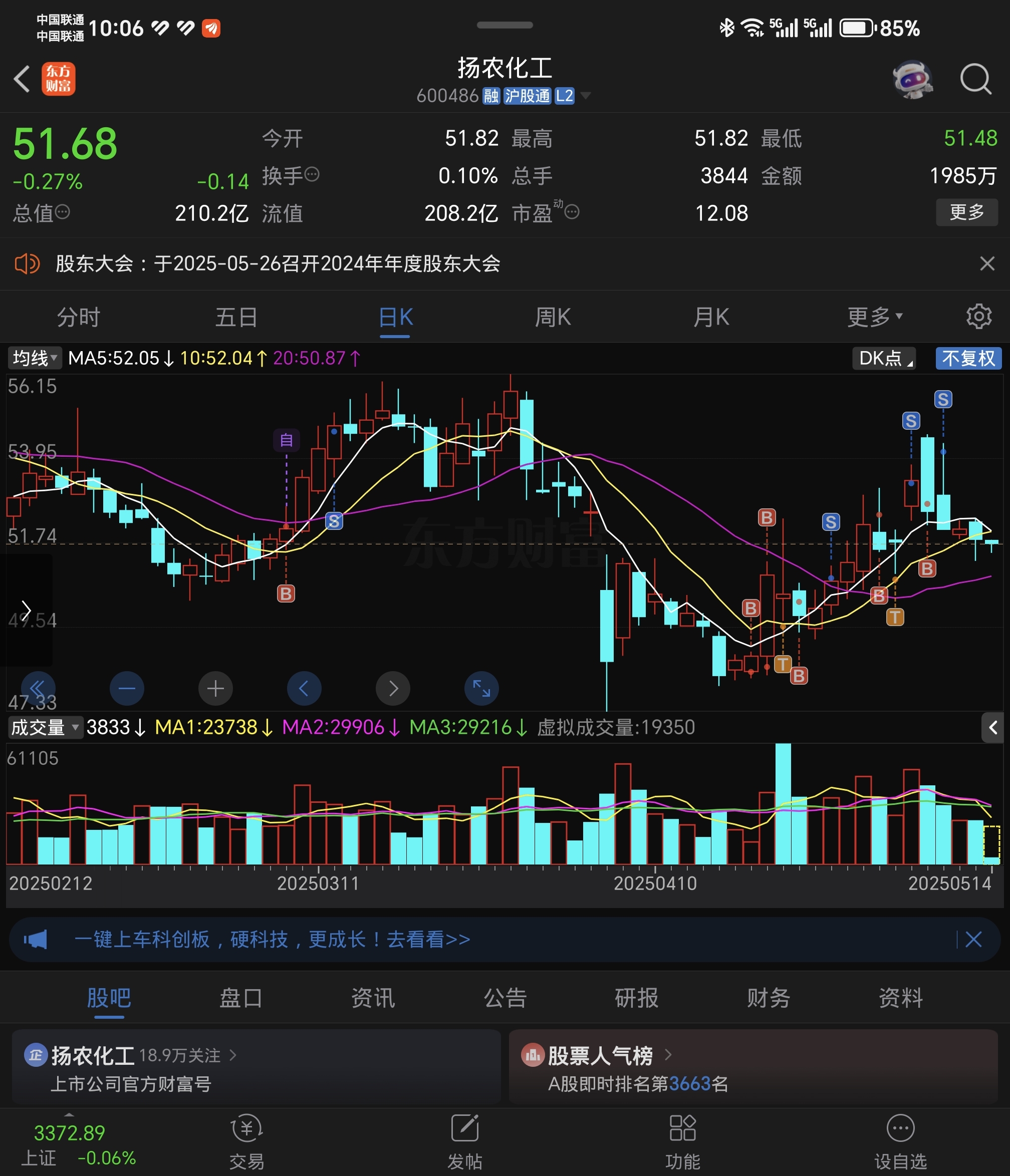Screen dimensions: 1010x1176
Task: Tap the MA5:52.05 value
Action: [x=114, y=358]
